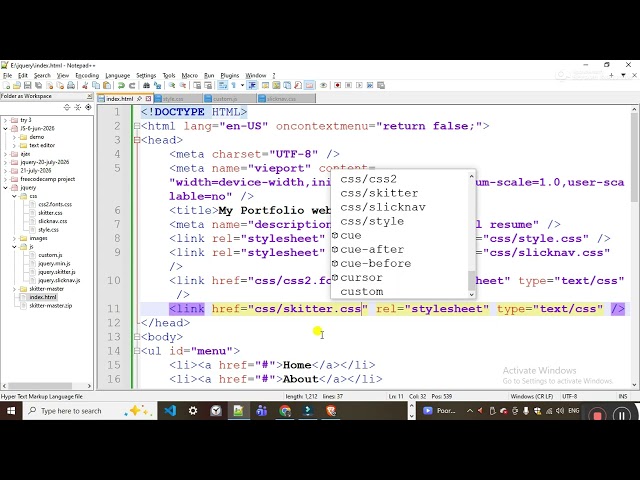Open skitter.css in the folder tree

tap(50, 213)
